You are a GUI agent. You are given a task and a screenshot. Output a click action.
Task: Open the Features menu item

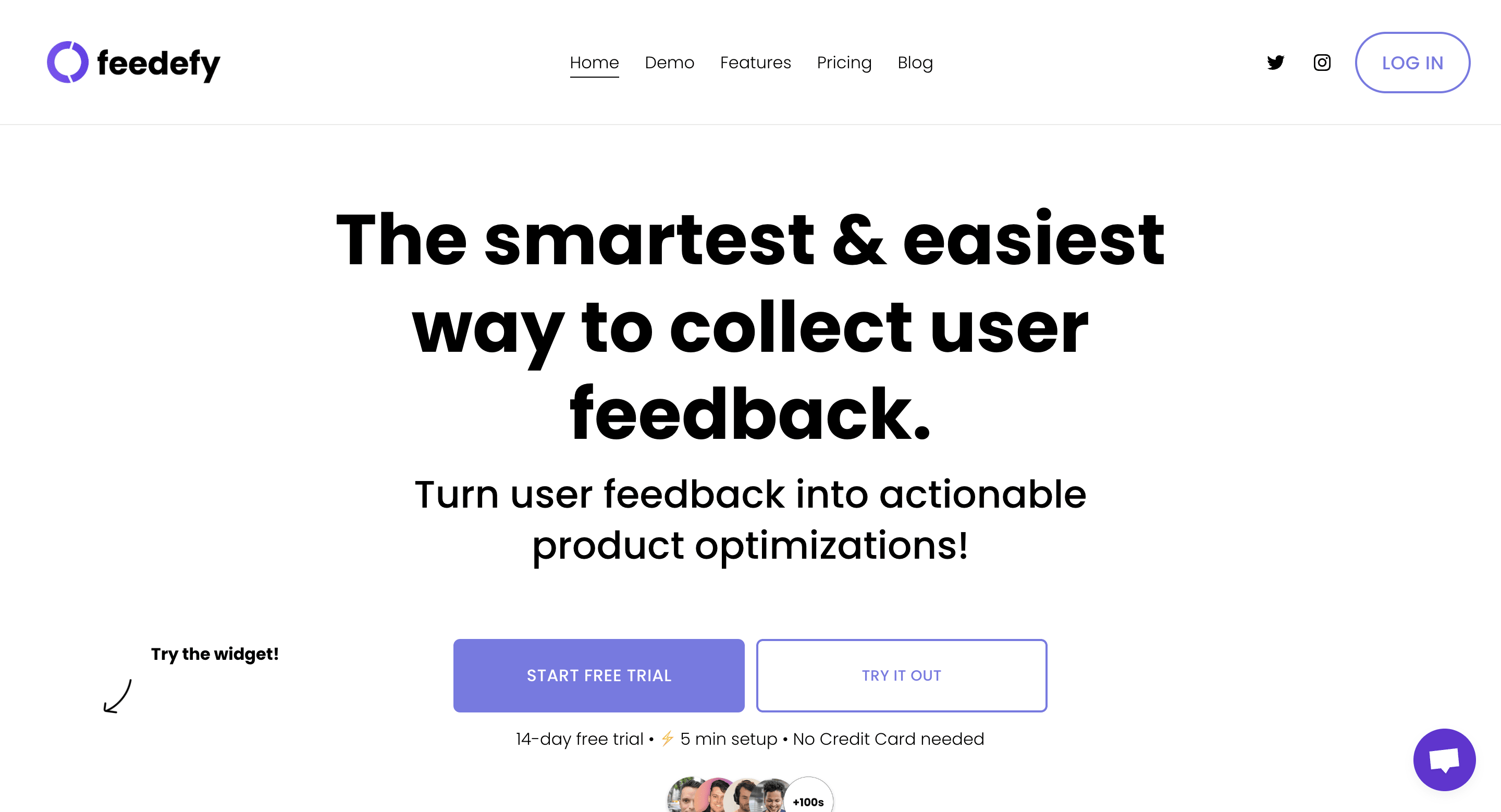tap(755, 62)
